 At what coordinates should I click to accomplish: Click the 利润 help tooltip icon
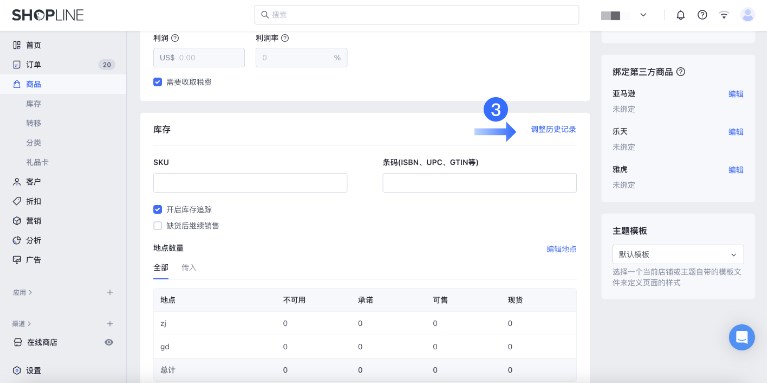pyautogui.click(x=175, y=38)
